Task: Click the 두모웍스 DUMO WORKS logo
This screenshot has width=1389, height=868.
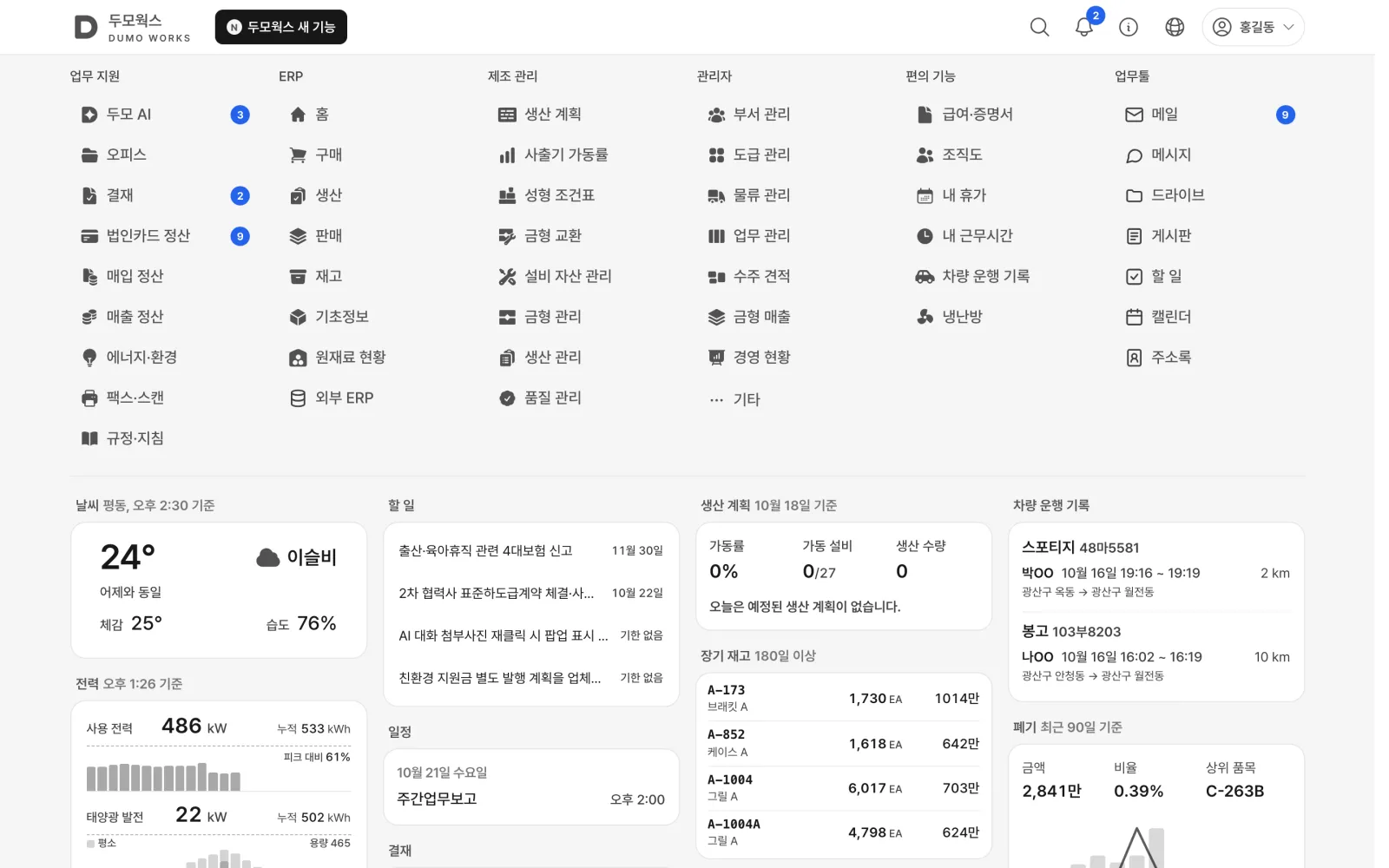Action: point(132,27)
